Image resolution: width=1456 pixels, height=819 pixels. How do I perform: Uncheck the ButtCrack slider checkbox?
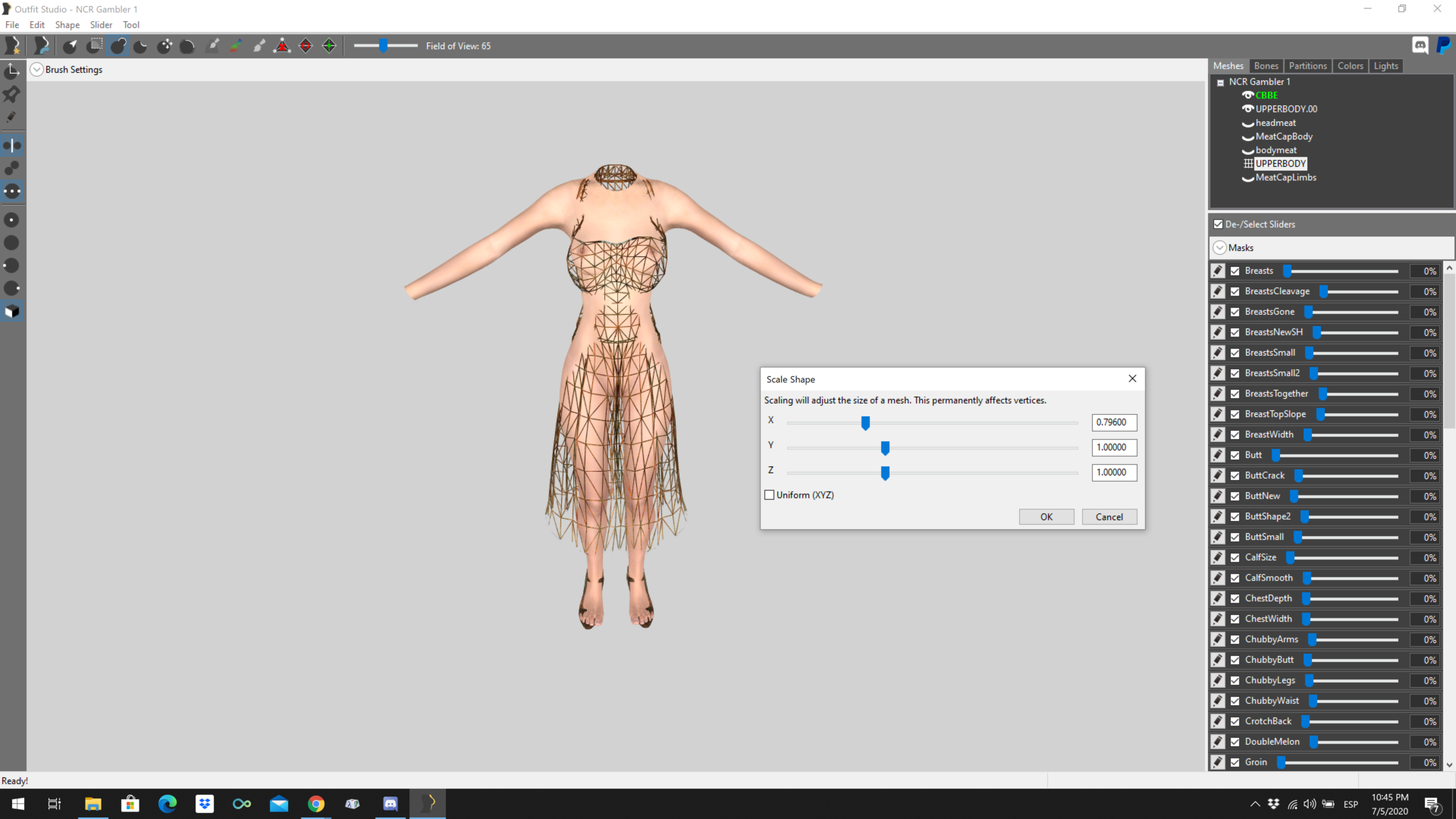click(x=1235, y=475)
